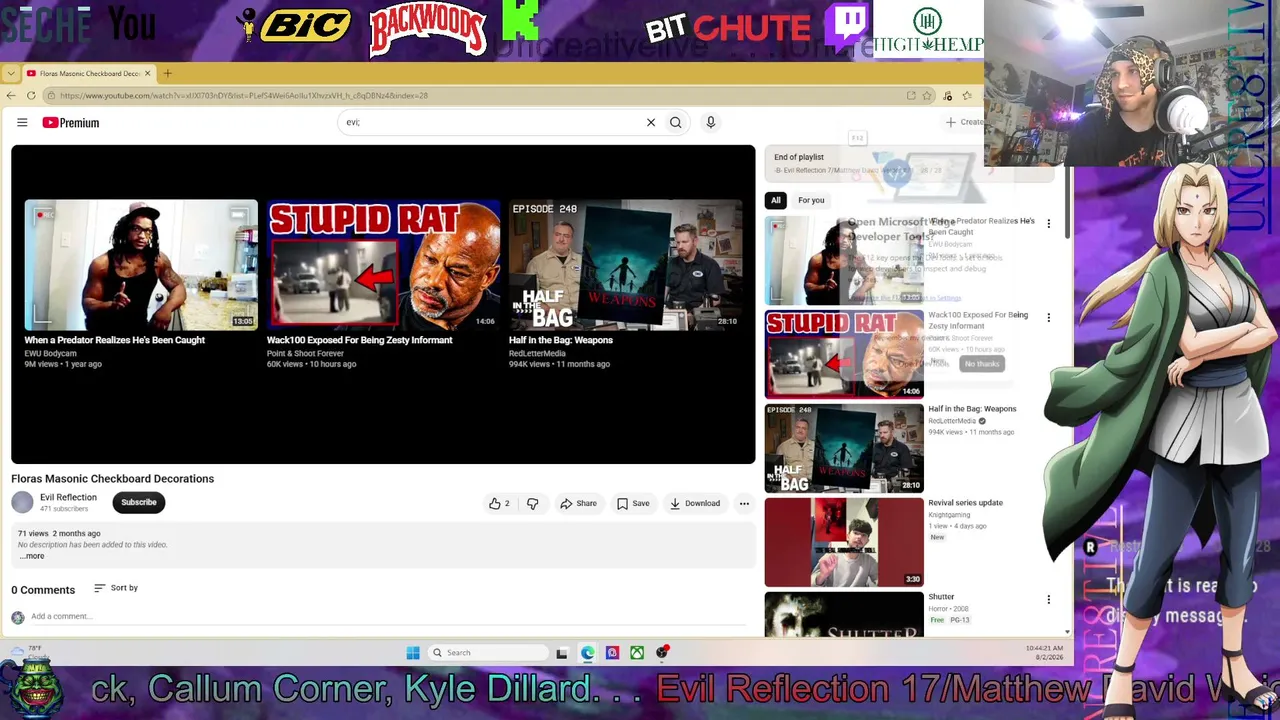The image size is (1280, 720).
Task: Like the Floras Masonic Checkboard video
Action: coord(499,503)
